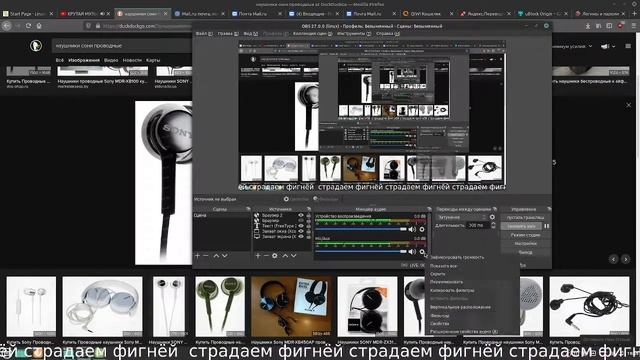Viewport: 640px width, 360px height.
Task: Toggle visibility eye for Захват окна source
Action: pyautogui.click(x=301, y=231)
